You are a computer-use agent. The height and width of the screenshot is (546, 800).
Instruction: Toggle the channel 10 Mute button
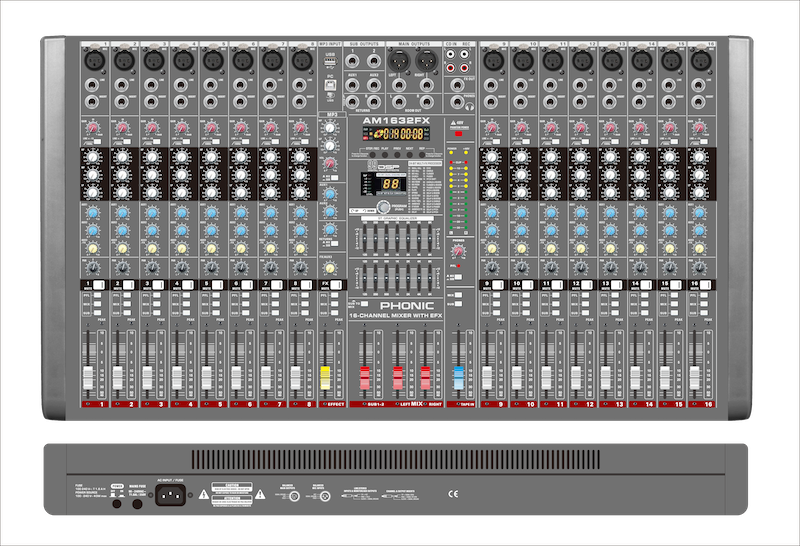click(528, 285)
